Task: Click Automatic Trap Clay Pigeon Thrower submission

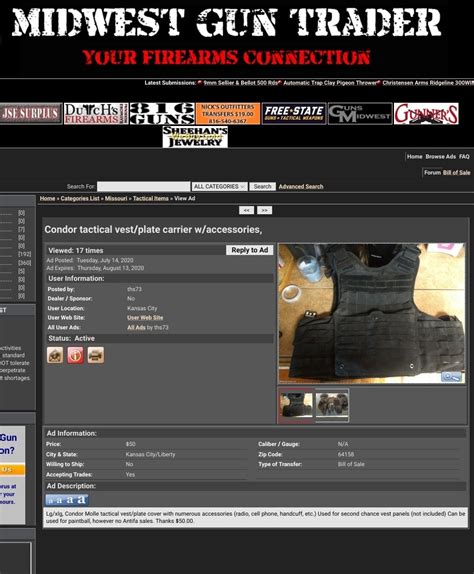Action: 330,83
